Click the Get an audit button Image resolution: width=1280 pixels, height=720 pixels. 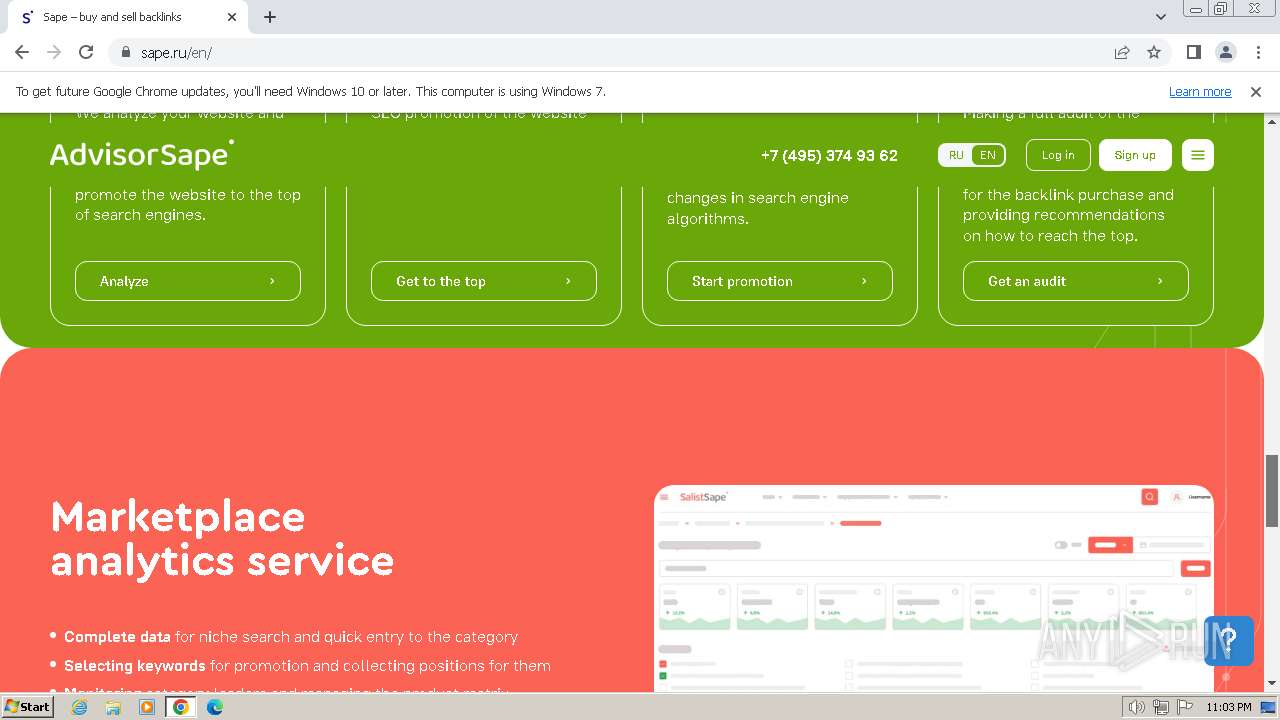[x=1076, y=281]
